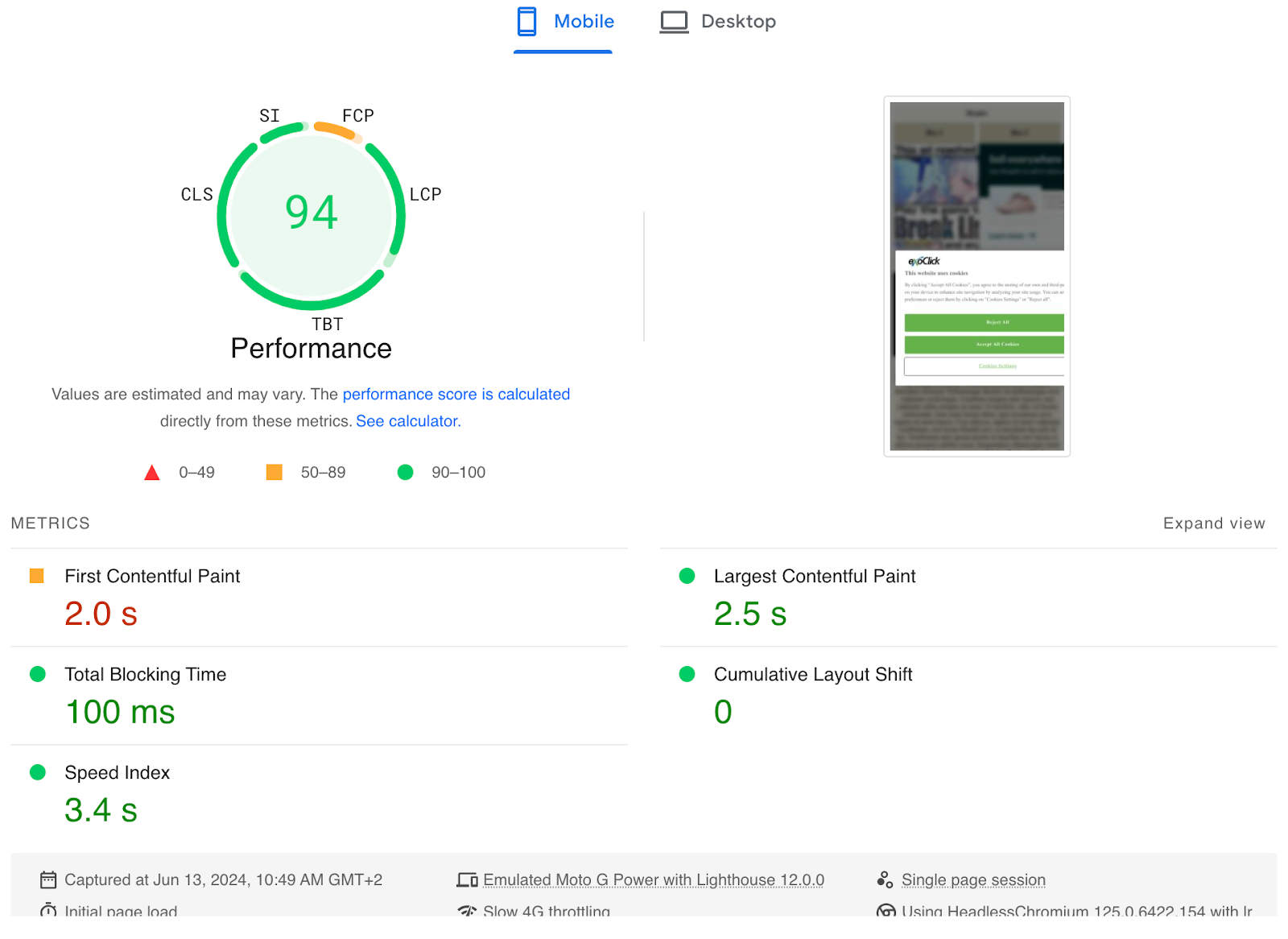1288x939 pixels.
Task: Click the orange FCP arc segment
Action: [x=336, y=129]
